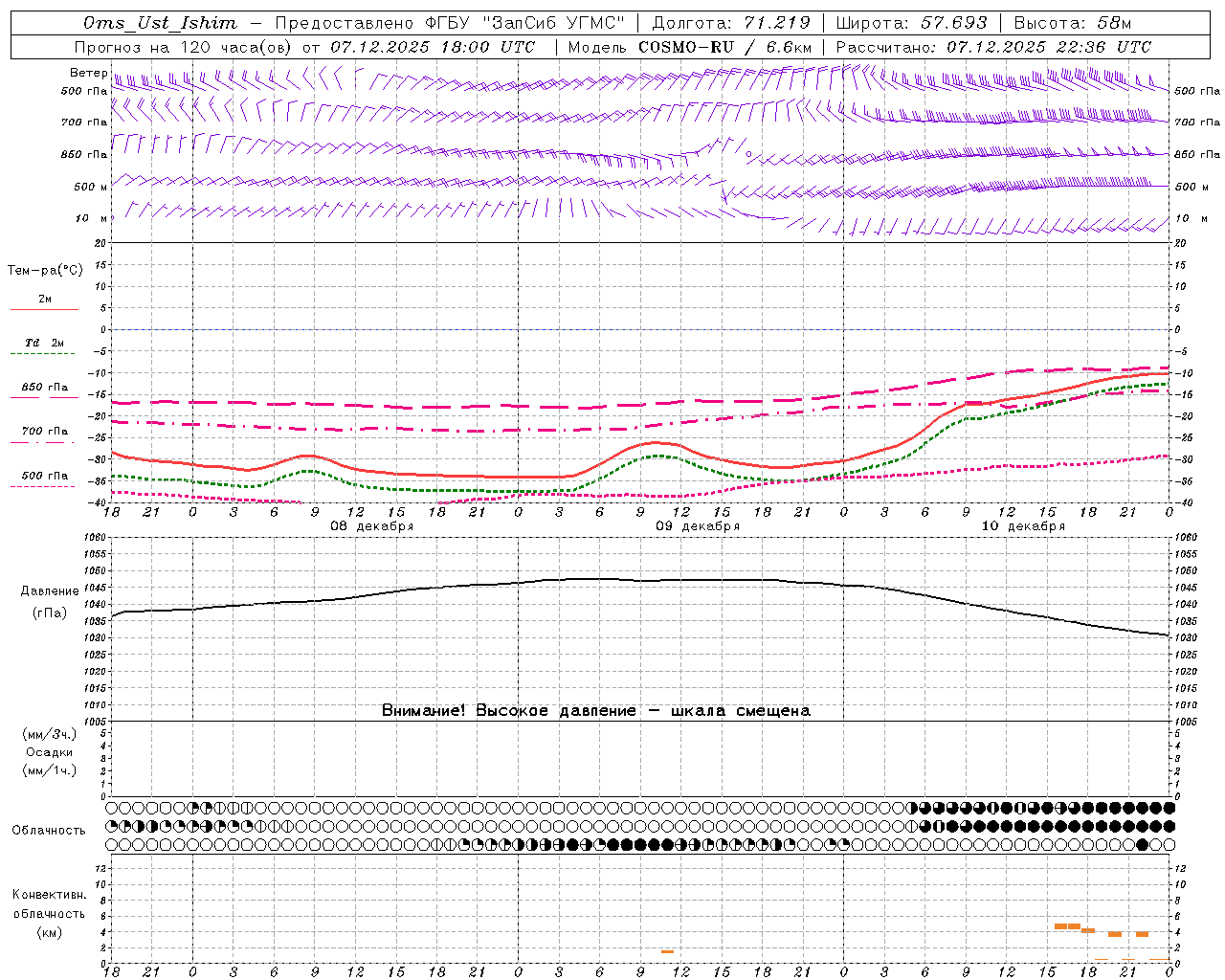Click the 'Модель COSMO-RU / 6.6км' text
Image resolution: width=1225 pixels, height=980 pixels.
(x=690, y=47)
